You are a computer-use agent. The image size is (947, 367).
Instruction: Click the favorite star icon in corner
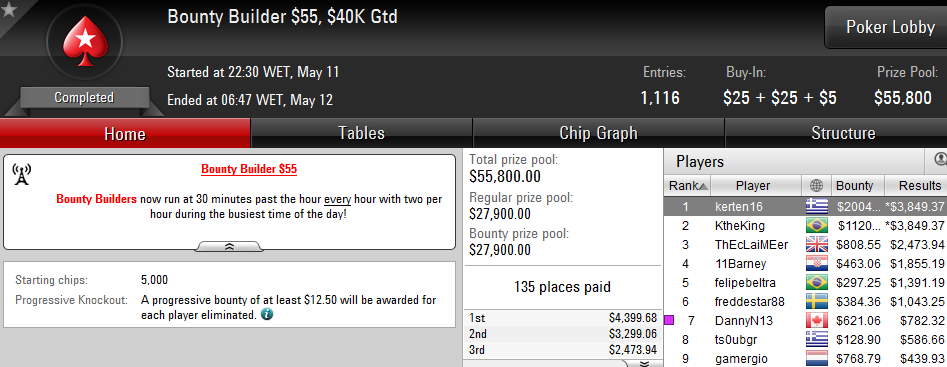(8, 10)
